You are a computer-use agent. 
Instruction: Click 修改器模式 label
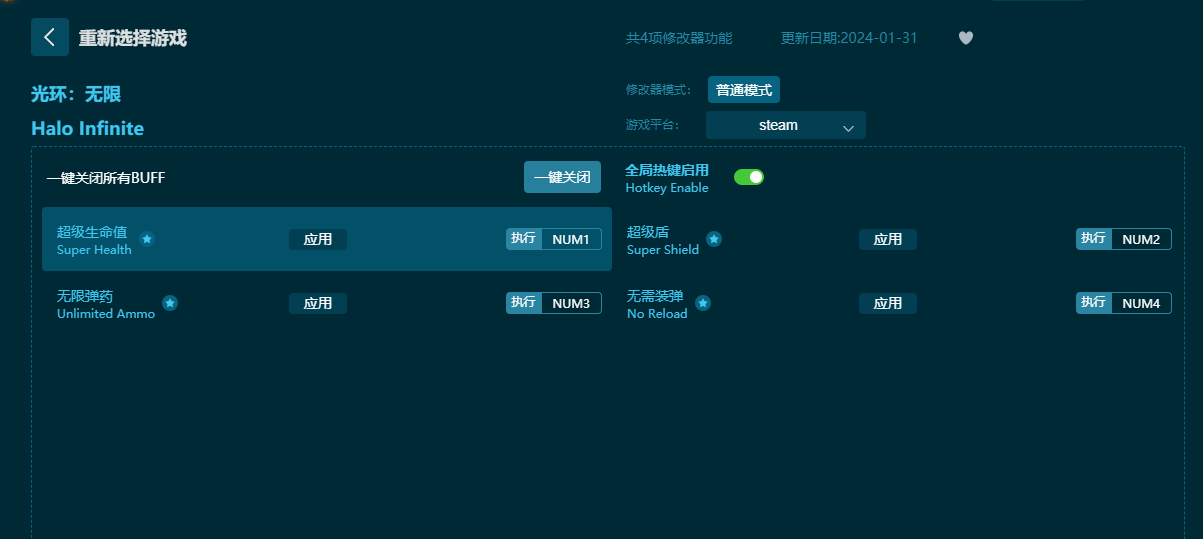point(659,89)
